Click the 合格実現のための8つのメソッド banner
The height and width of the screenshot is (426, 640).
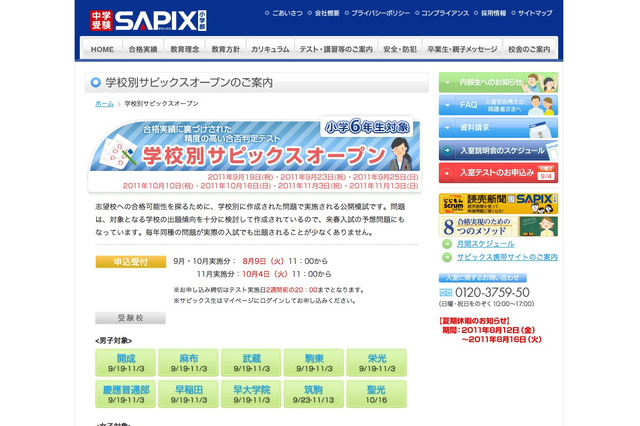pyautogui.click(x=498, y=226)
